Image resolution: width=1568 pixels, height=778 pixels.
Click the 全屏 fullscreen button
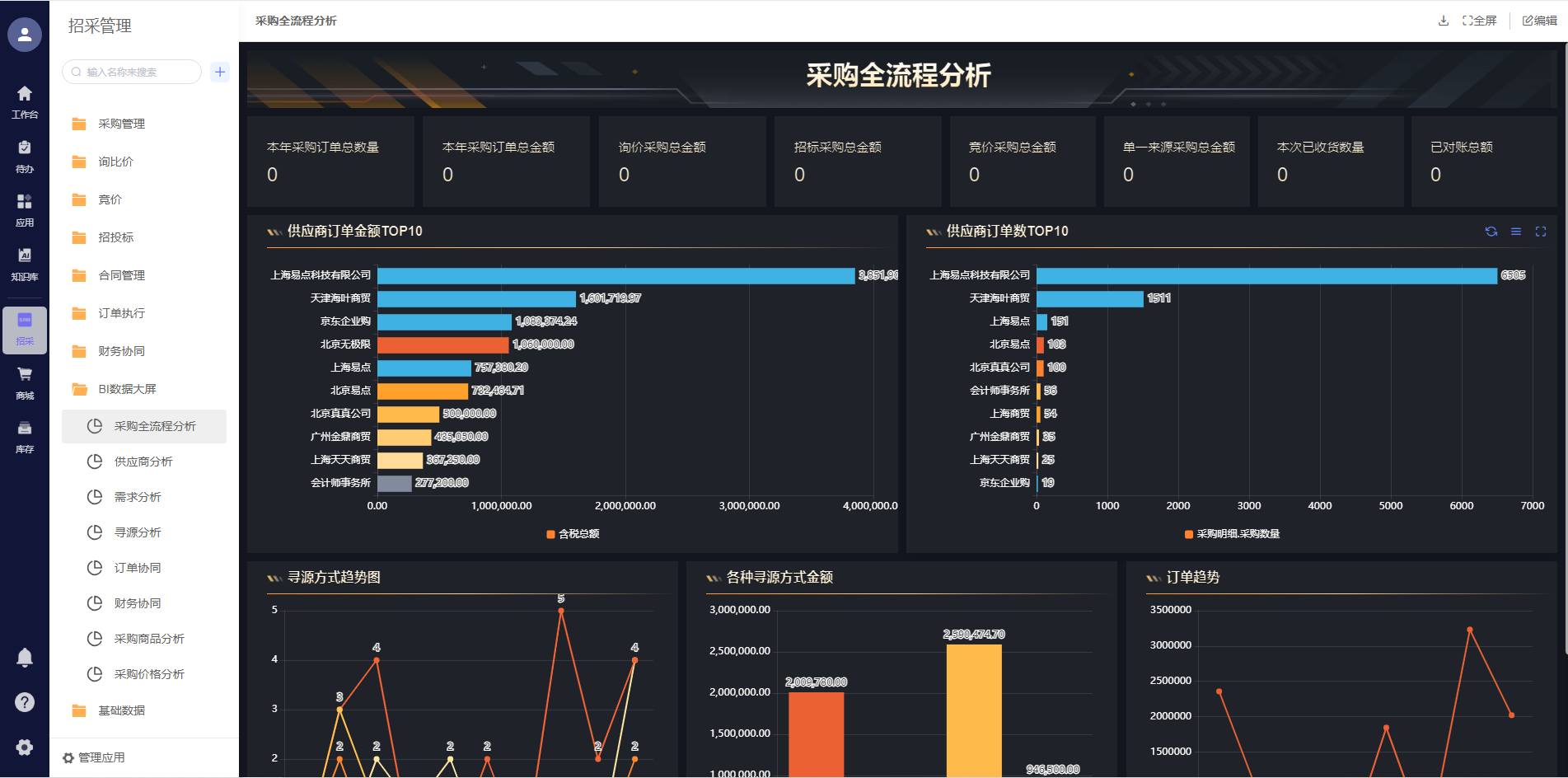pyautogui.click(x=1479, y=21)
